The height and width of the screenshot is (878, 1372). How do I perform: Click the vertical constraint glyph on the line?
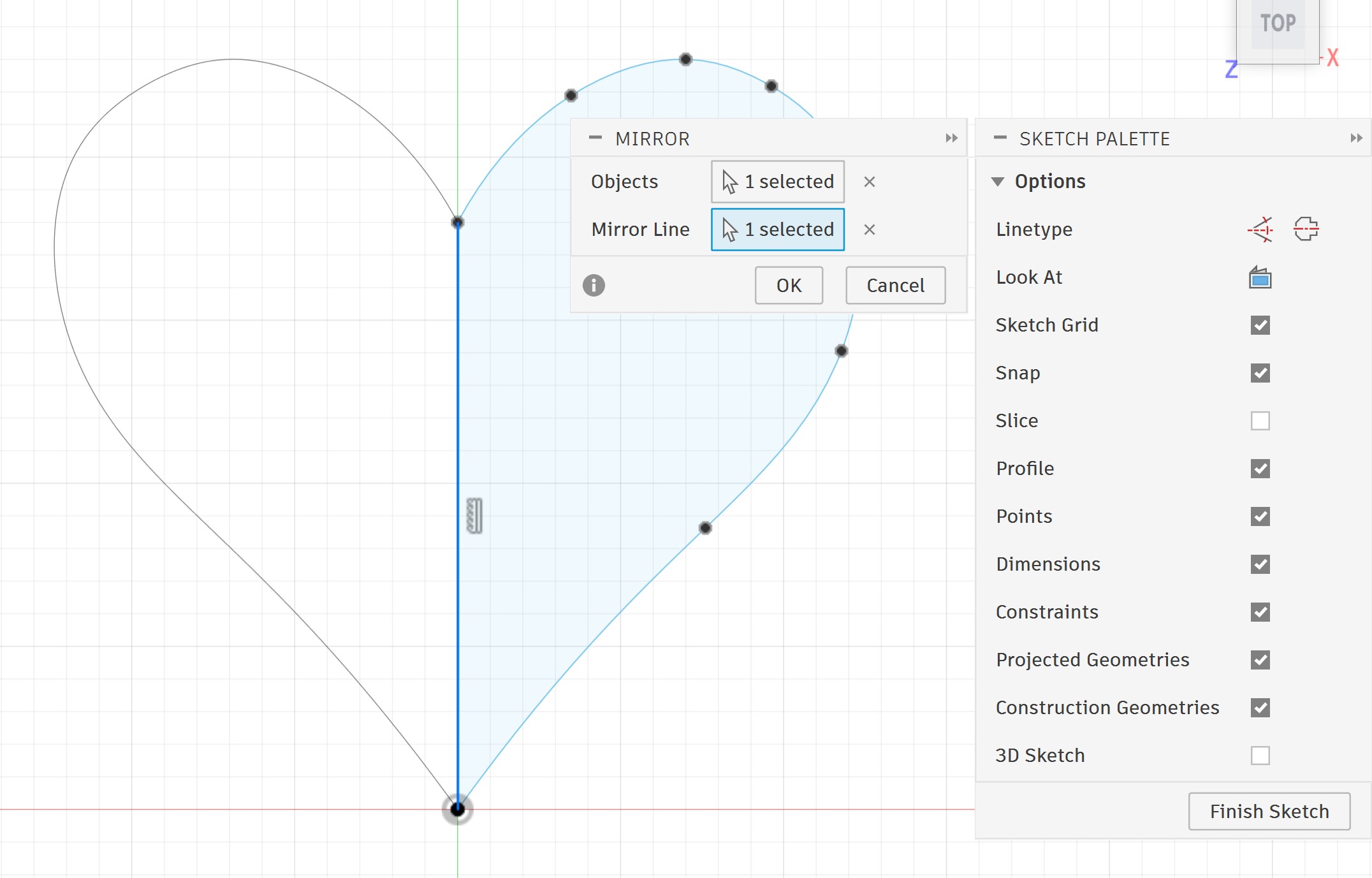pyautogui.click(x=474, y=515)
